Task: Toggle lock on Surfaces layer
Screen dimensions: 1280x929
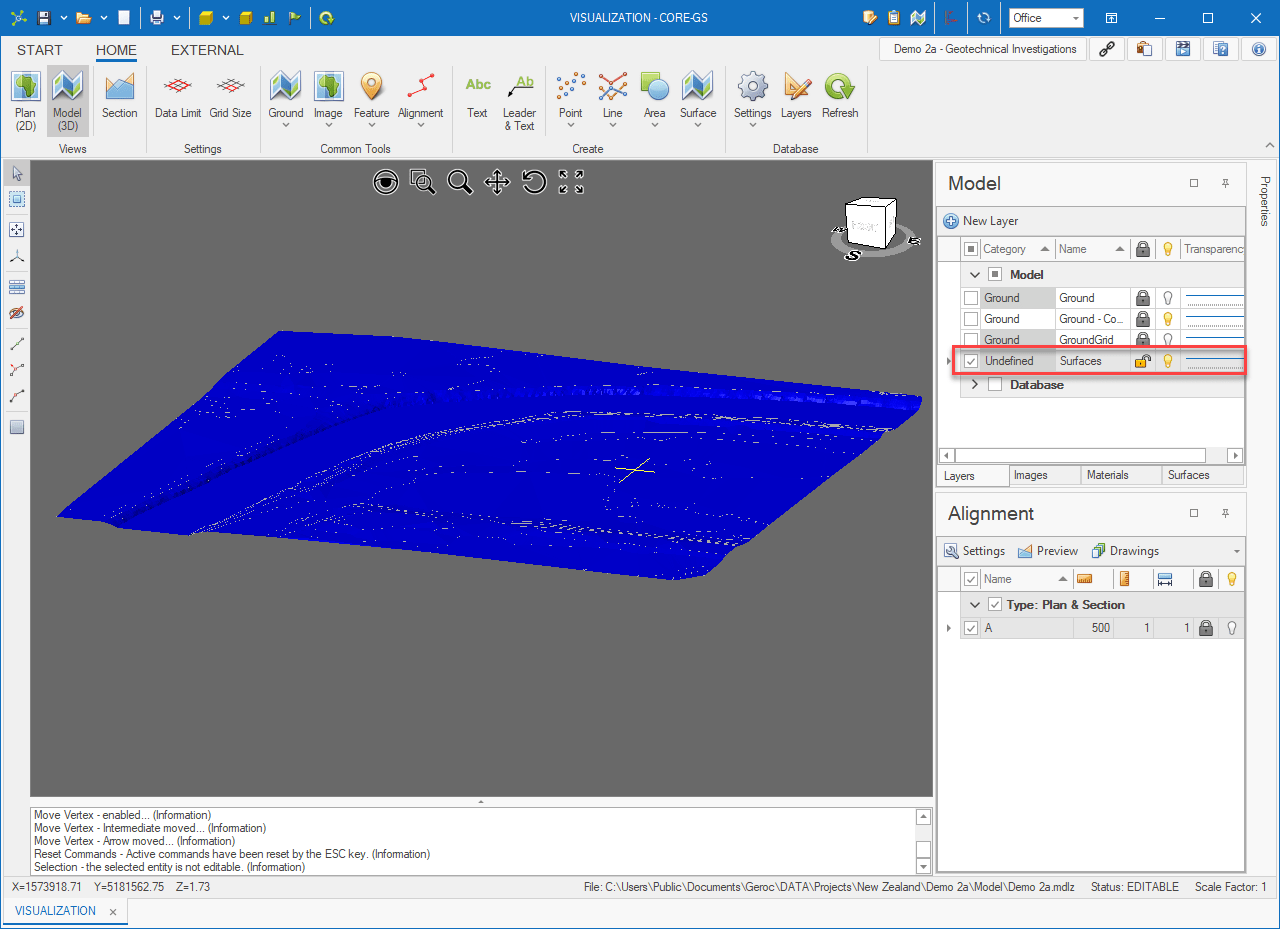Action: (1142, 361)
